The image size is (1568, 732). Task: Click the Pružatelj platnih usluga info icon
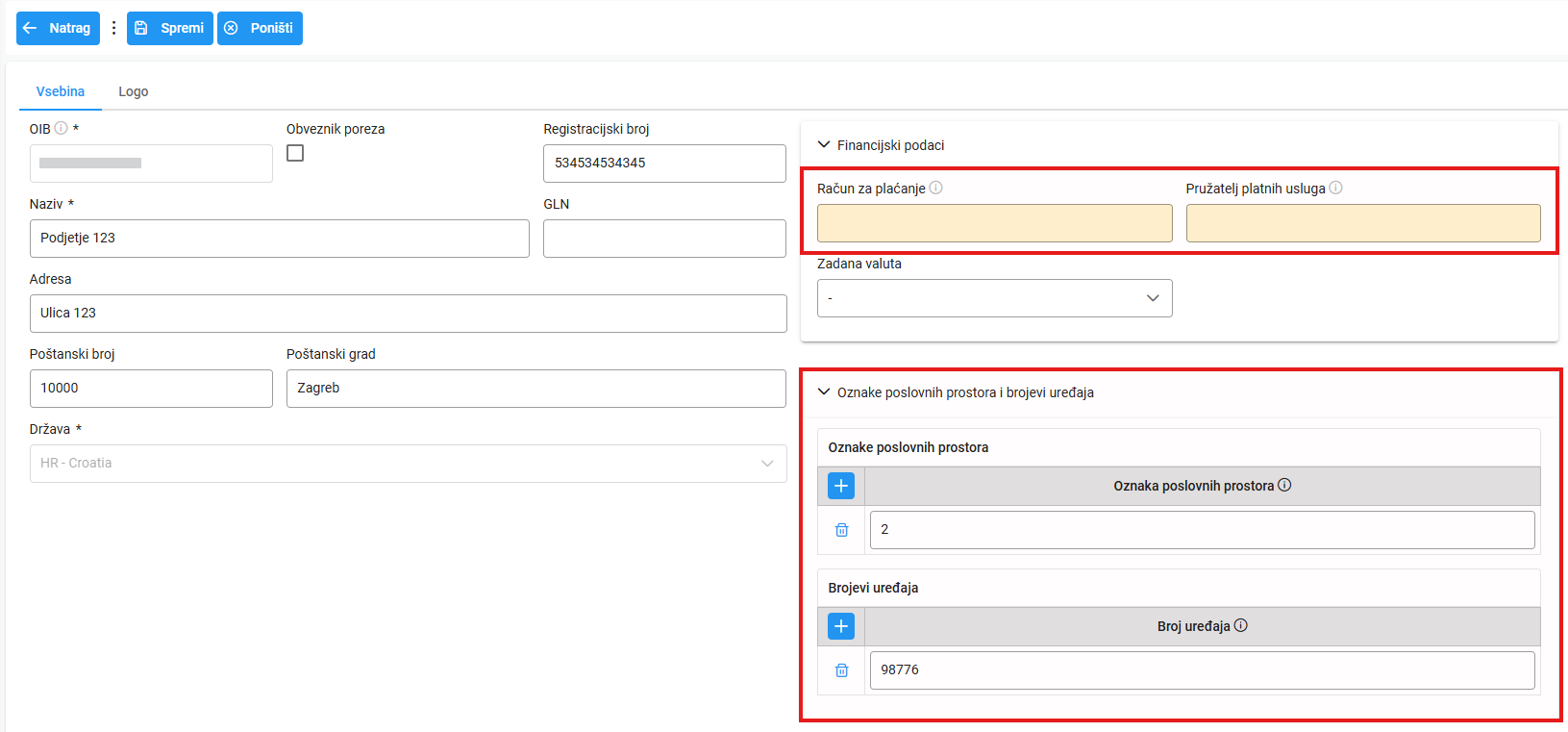click(1335, 188)
